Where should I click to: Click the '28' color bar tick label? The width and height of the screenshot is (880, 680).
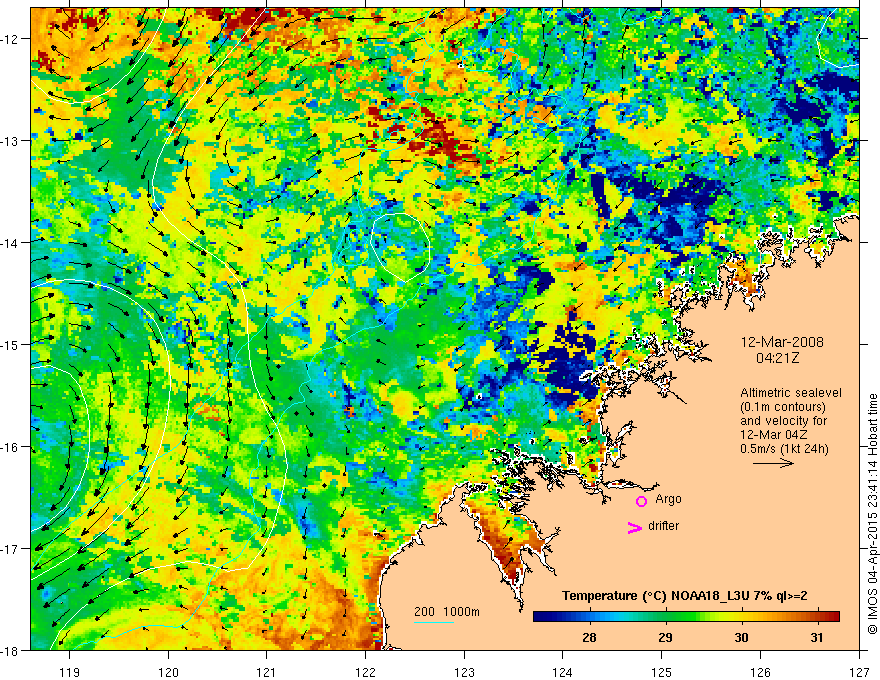tap(589, 637)
